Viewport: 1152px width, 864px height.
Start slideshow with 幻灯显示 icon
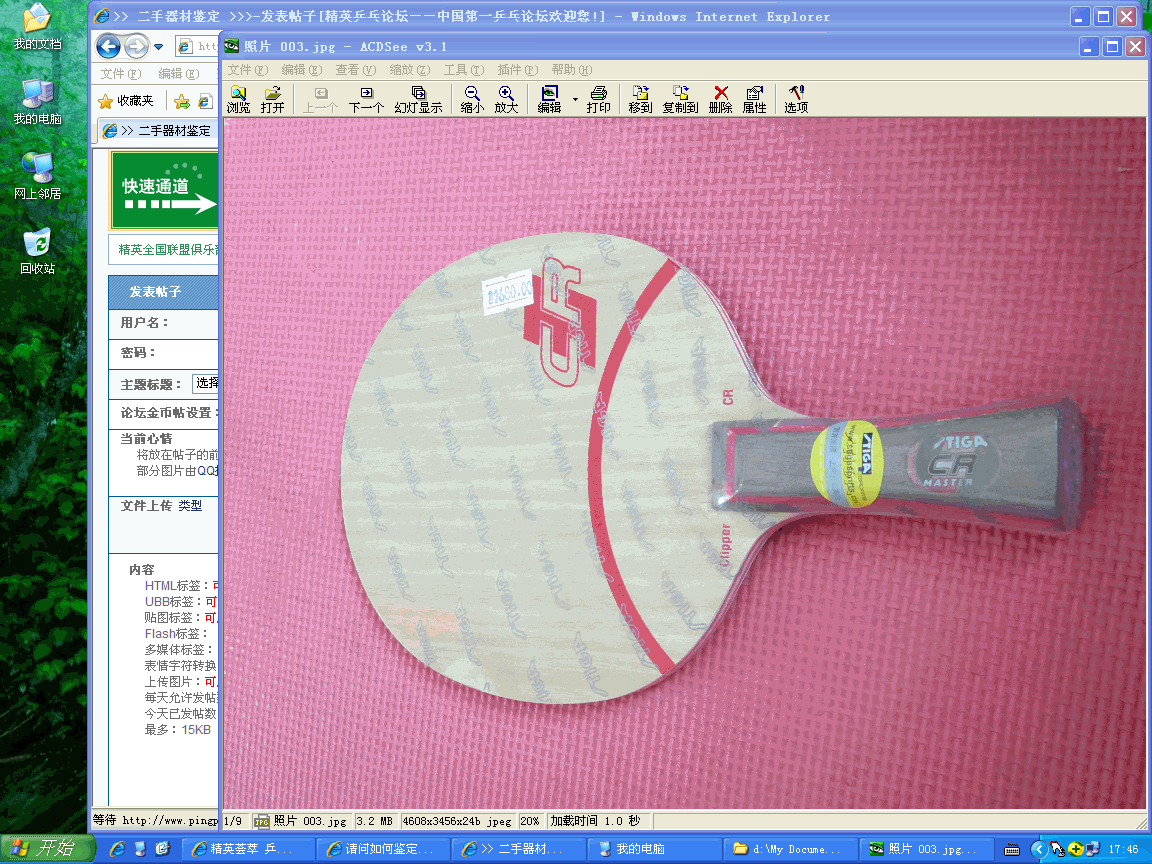[x=418, y=99]
